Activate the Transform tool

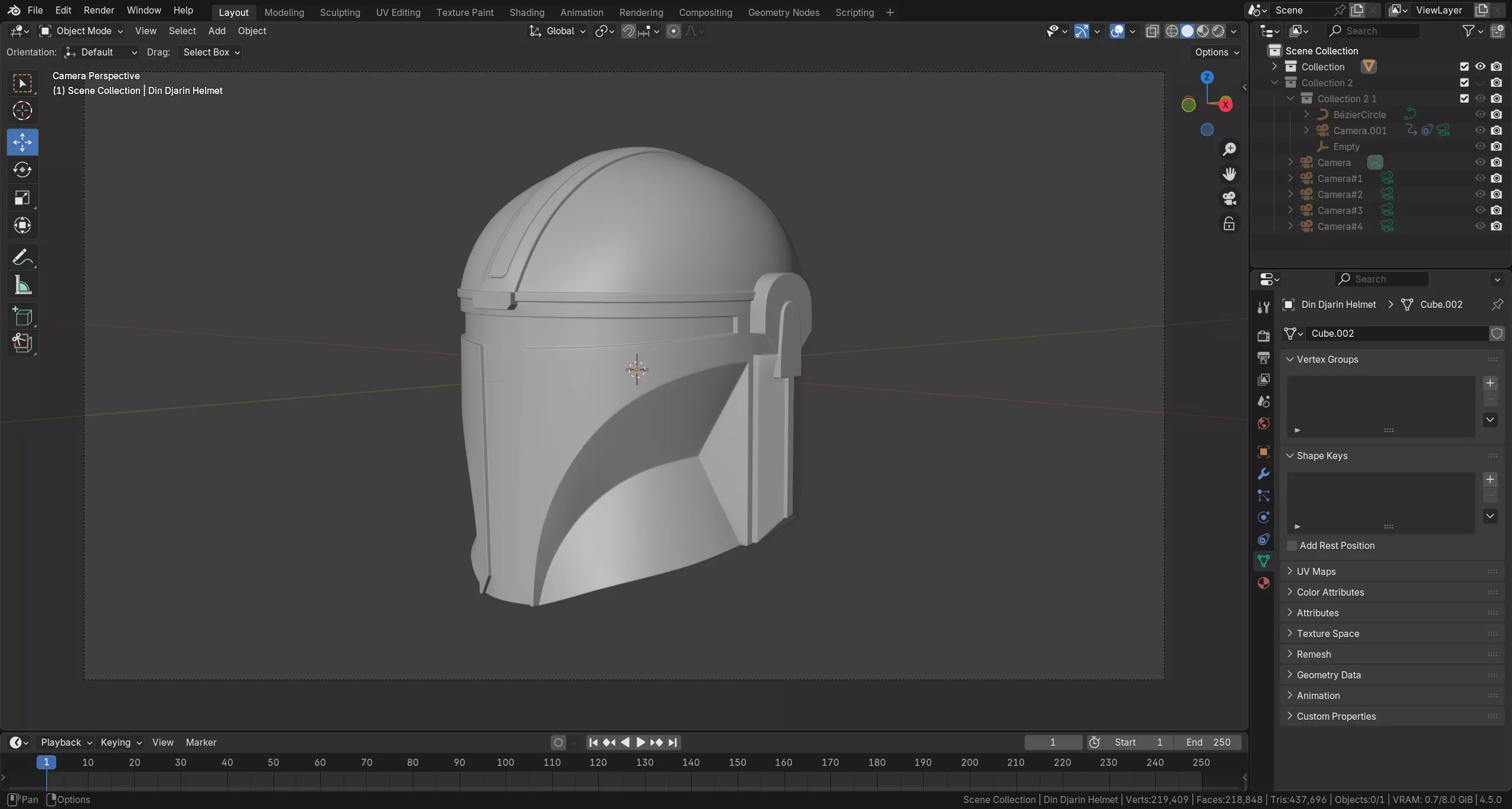tap(22, 226)
